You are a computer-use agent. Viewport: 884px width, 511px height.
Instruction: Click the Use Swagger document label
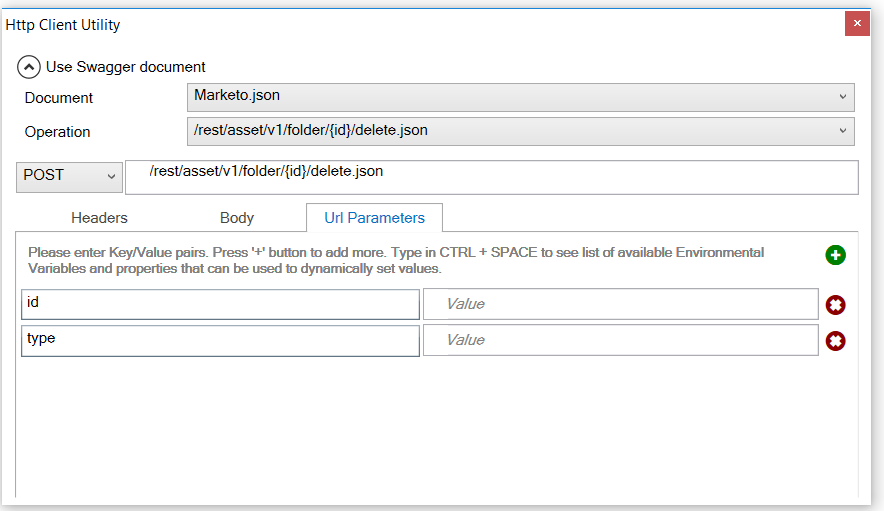(126, 67)
